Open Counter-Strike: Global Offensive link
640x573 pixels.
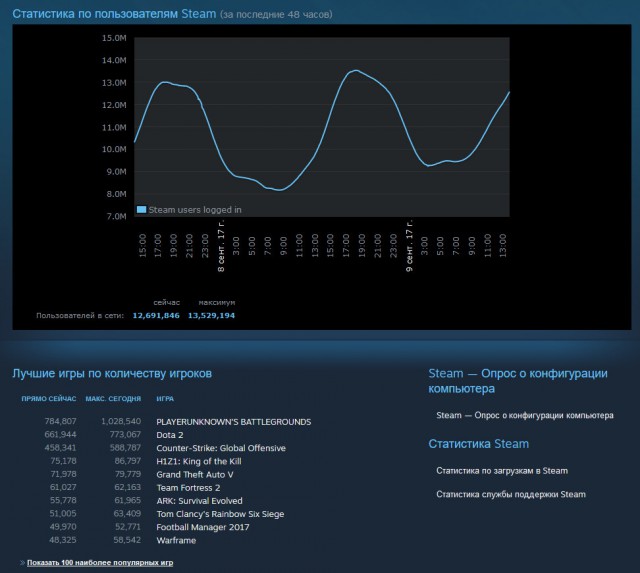[x=221, y=448]
